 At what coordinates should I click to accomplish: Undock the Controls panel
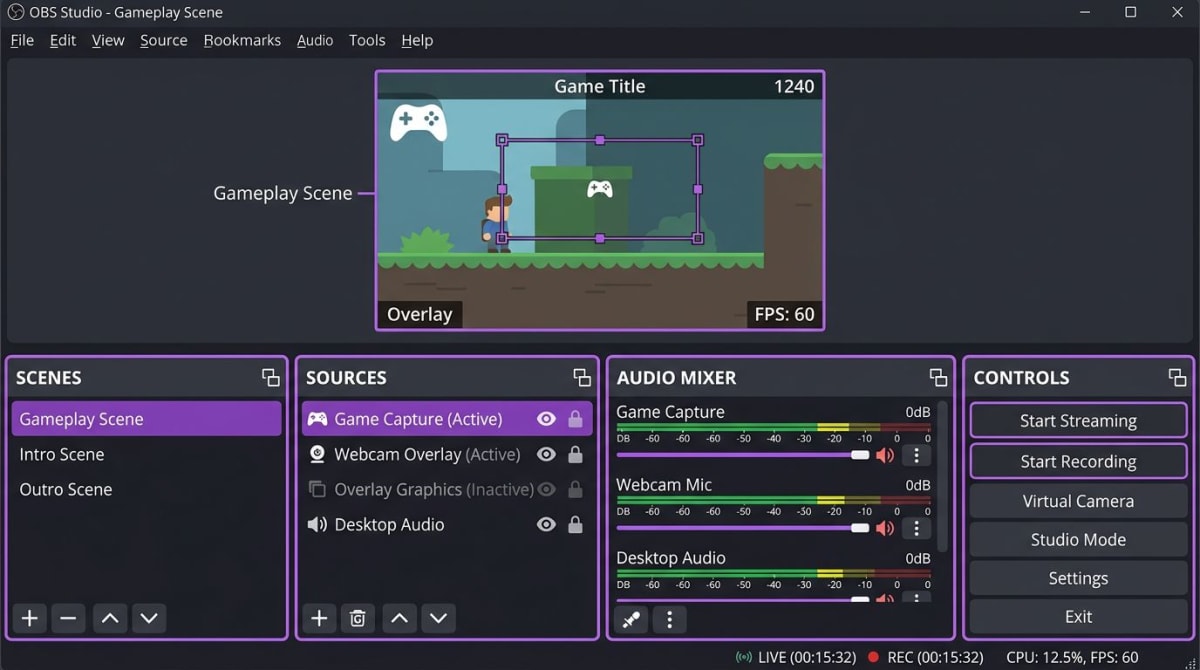coord(1177,377)
